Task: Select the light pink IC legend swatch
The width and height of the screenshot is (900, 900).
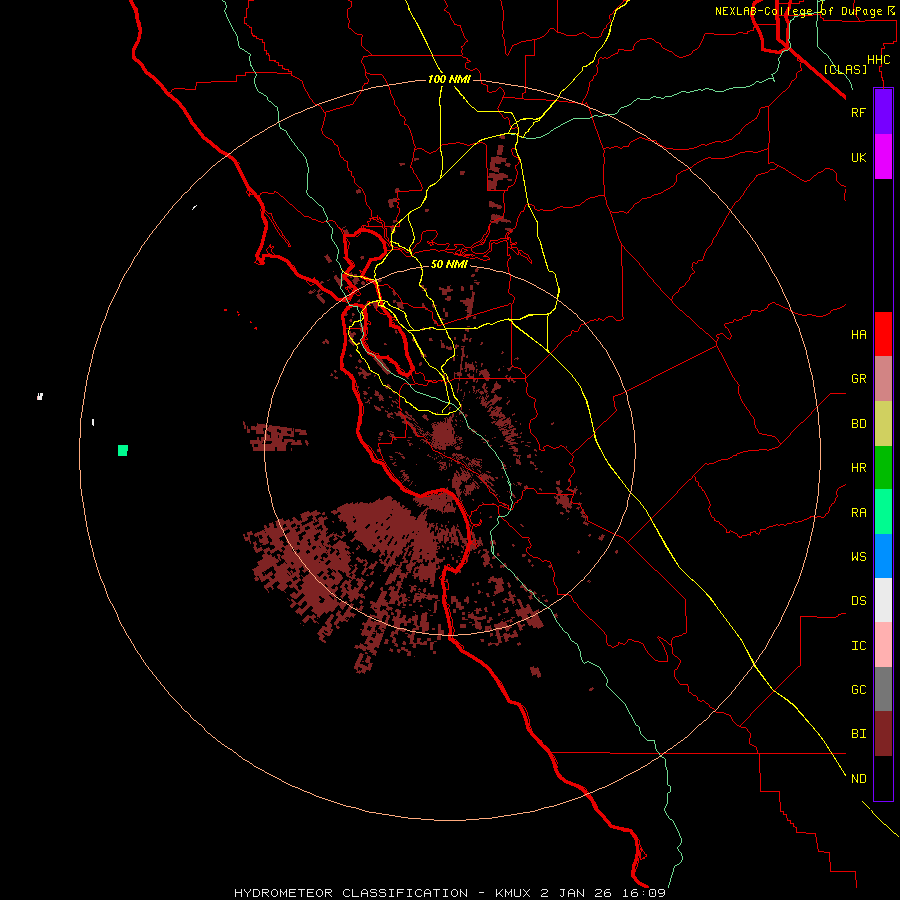Action: (x=883, y=645)
